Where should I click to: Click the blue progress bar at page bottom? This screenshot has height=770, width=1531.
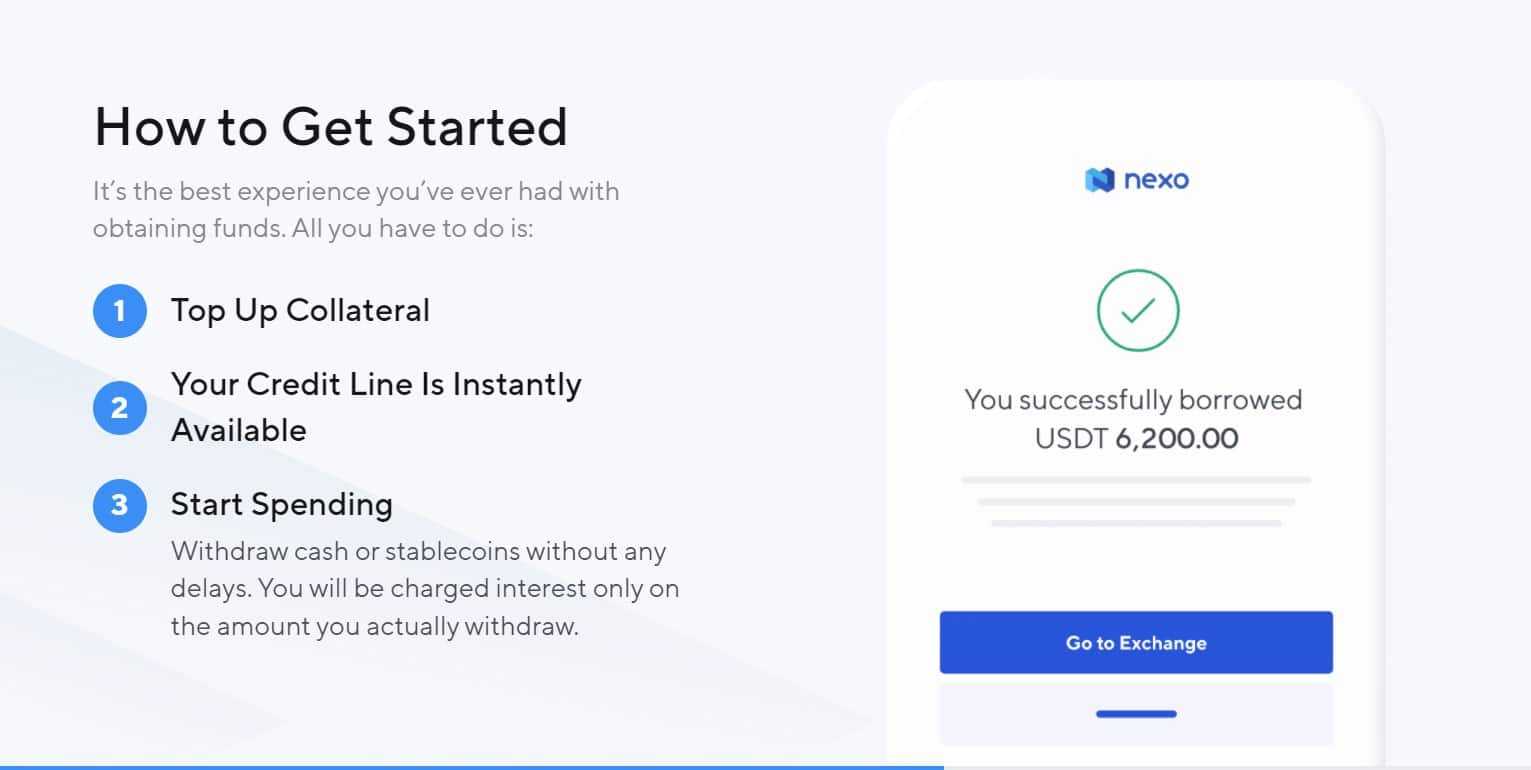pyautogui.click(x=470, y=767)
